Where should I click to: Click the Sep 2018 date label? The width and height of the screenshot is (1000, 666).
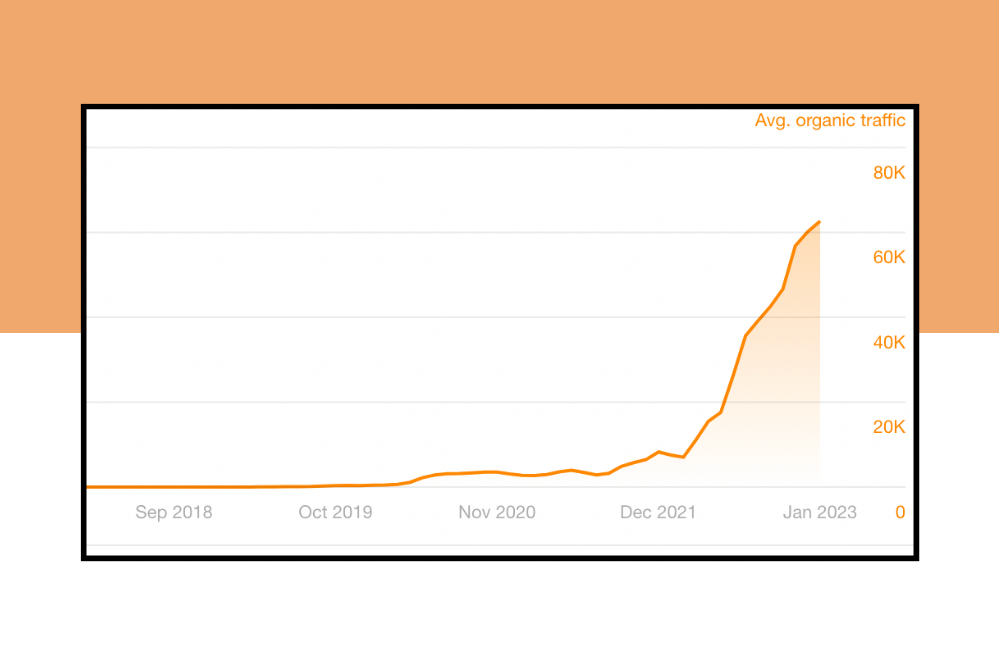(174, 512)
